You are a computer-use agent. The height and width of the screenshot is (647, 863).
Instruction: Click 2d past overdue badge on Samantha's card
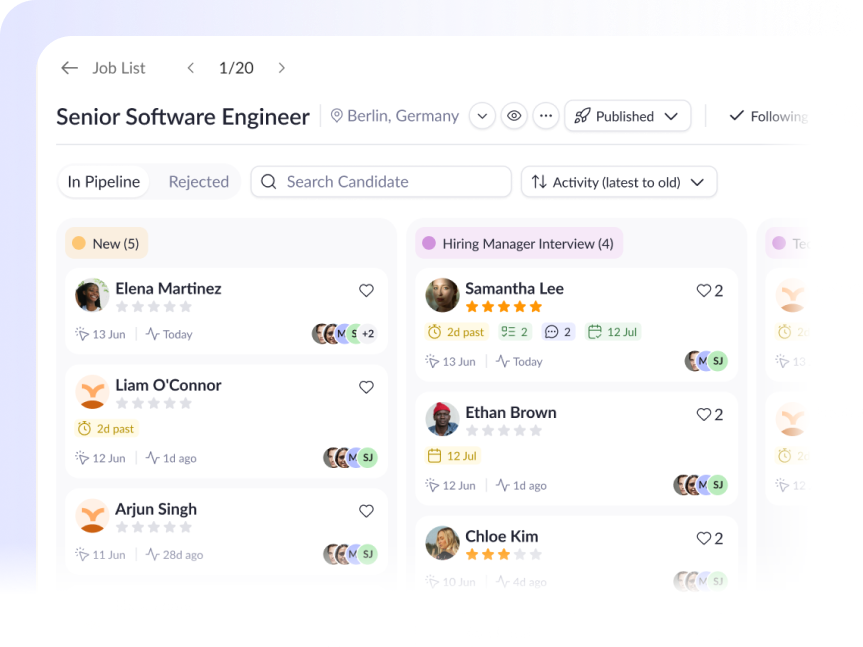[x=456, y=332]
